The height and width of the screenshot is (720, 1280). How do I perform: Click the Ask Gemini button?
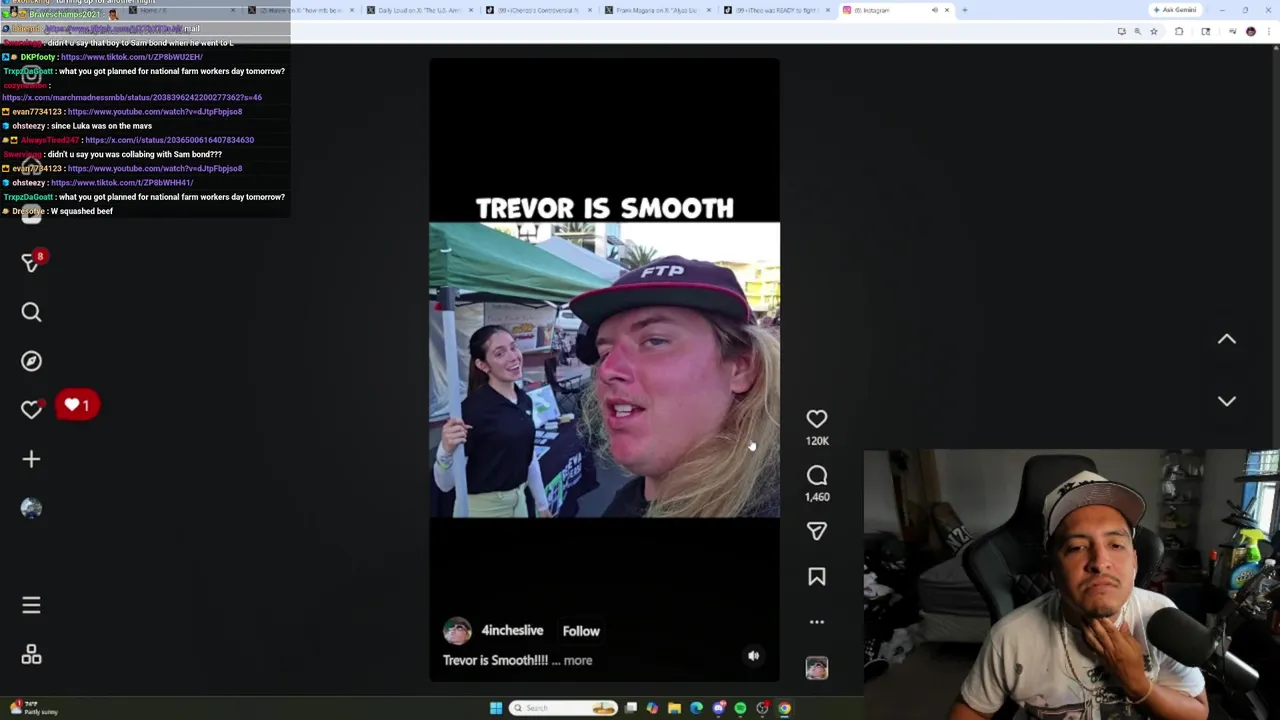(x=1175, y=10)
